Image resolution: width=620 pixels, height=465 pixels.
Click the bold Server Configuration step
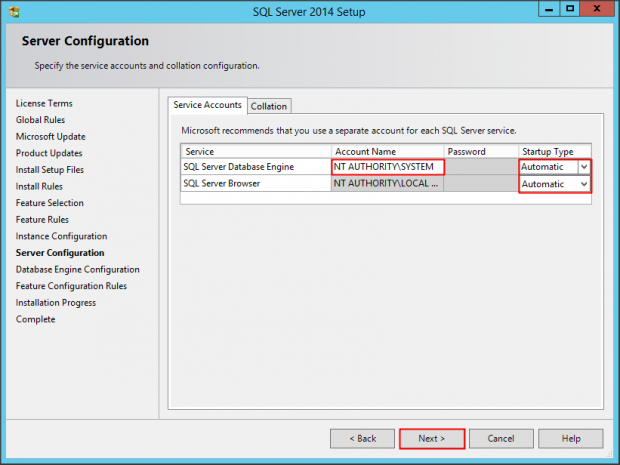point(60,253)
